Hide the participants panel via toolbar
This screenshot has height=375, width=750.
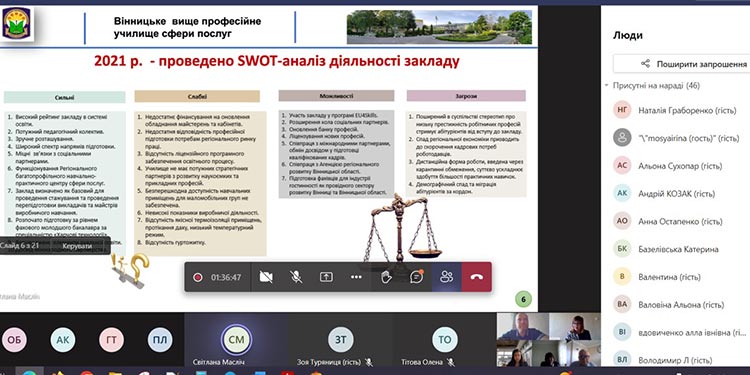447,277
